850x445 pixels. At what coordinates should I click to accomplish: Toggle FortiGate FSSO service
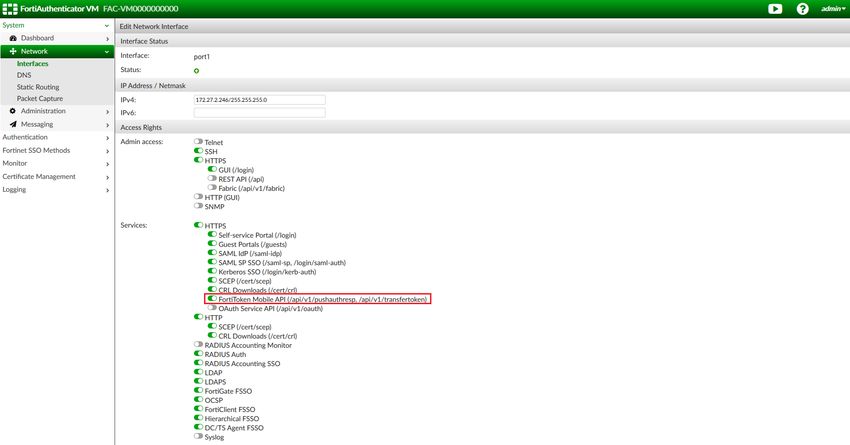198,390
